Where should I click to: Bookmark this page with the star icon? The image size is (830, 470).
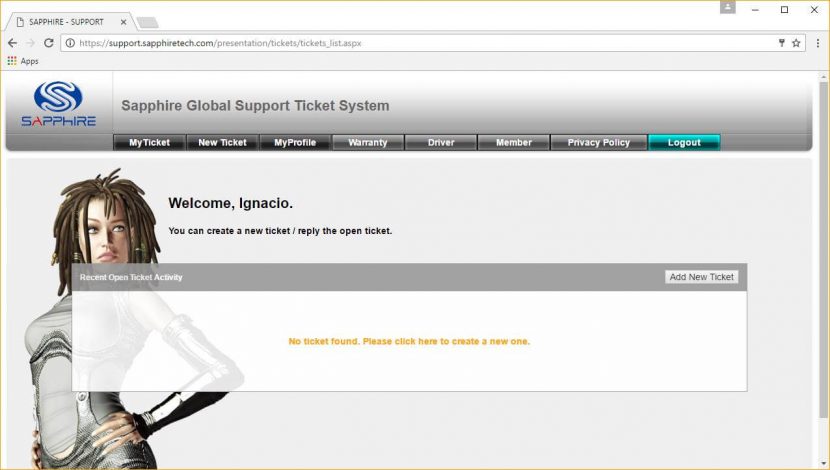796,43
